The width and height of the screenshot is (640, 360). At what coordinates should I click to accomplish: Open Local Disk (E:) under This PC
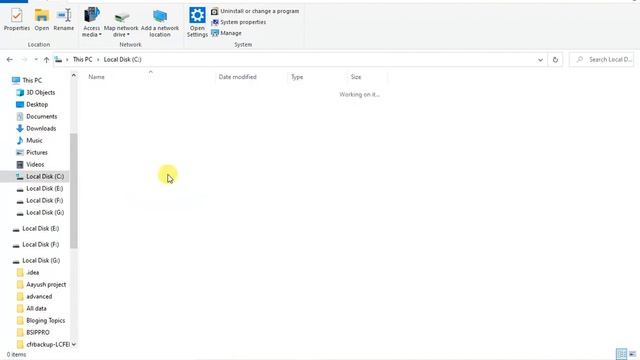tap(44, 189)
